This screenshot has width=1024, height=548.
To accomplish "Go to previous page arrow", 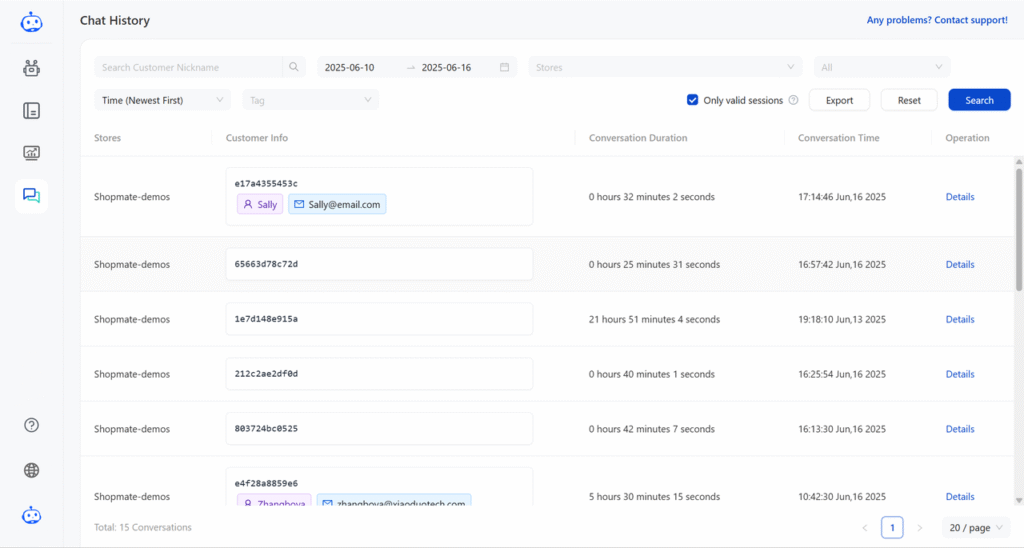I will coord(865,528).
